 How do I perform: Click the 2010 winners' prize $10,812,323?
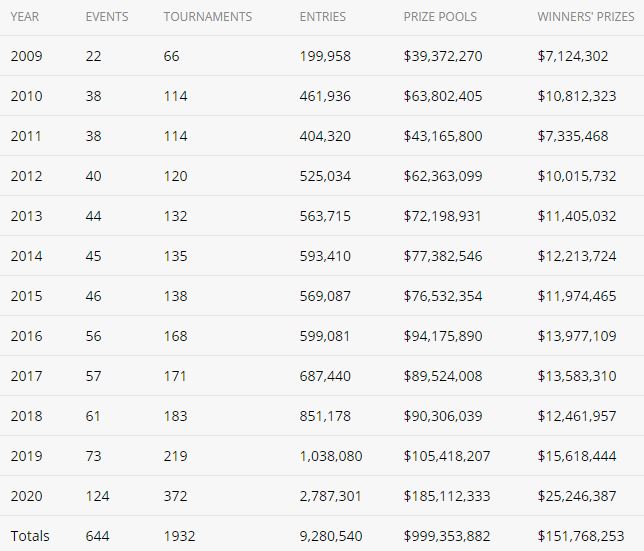coord(577,96)
